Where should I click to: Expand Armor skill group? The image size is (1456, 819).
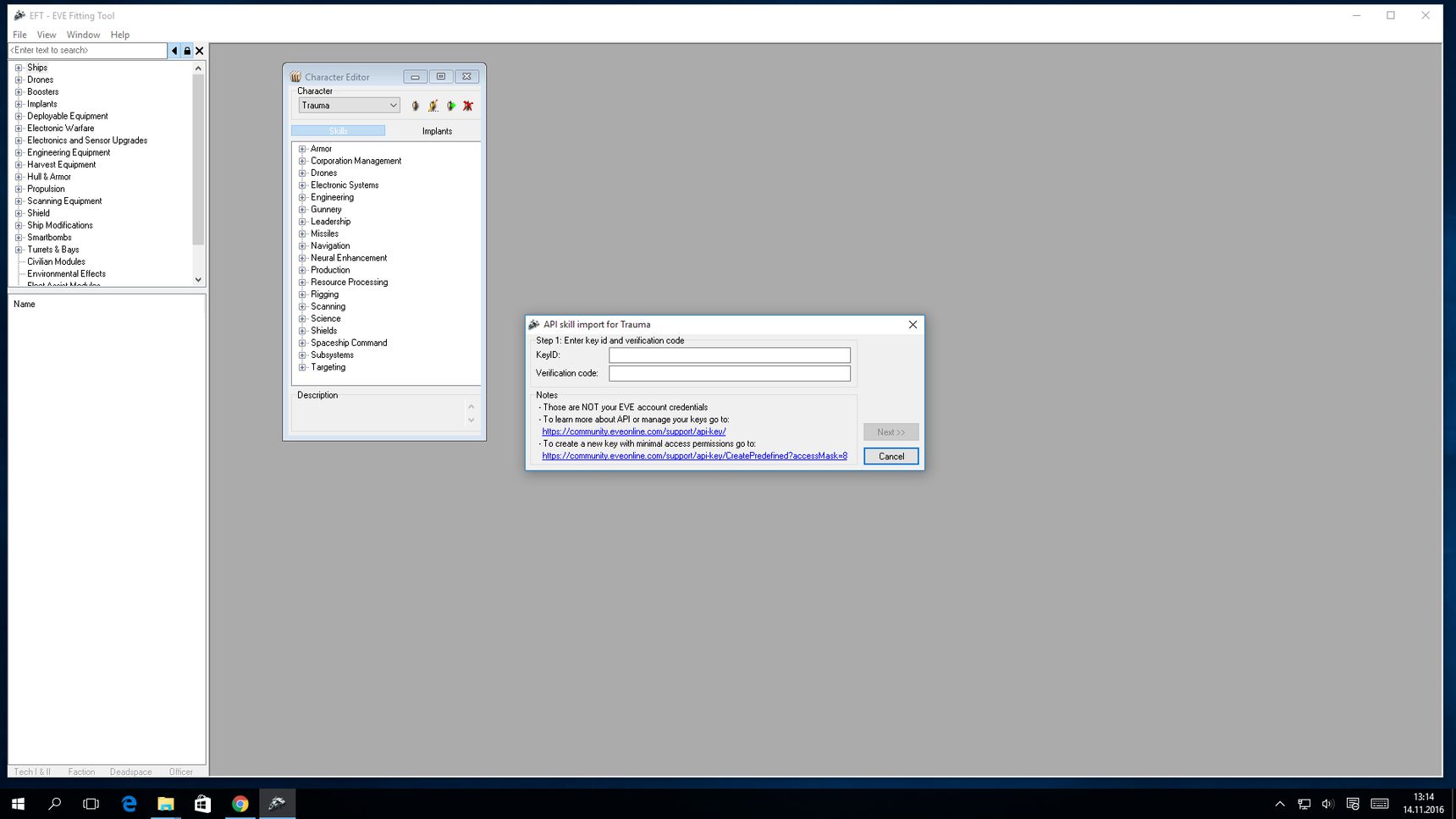[302, 149]
